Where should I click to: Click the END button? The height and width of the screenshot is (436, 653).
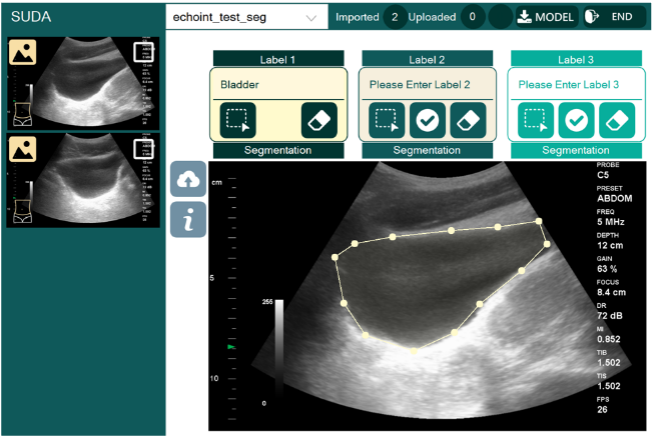click(614, 17)
